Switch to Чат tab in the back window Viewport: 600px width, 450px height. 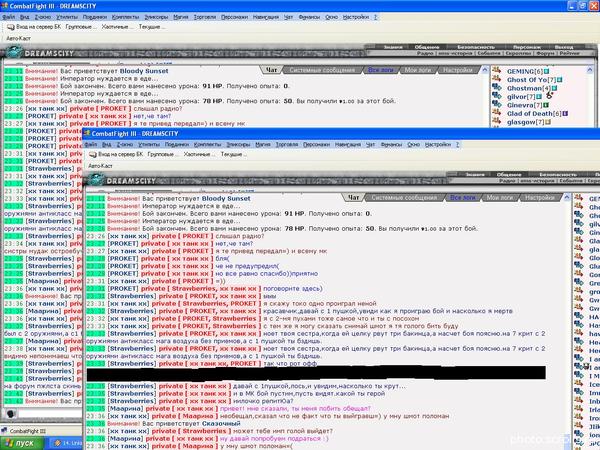(271, 70)
